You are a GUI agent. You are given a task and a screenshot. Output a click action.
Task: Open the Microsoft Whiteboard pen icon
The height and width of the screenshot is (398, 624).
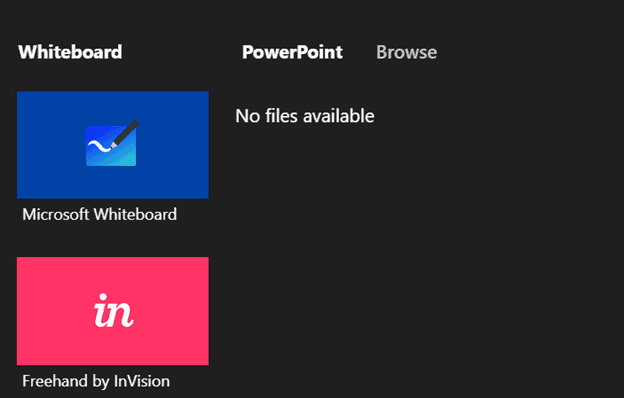click(112, 143)
